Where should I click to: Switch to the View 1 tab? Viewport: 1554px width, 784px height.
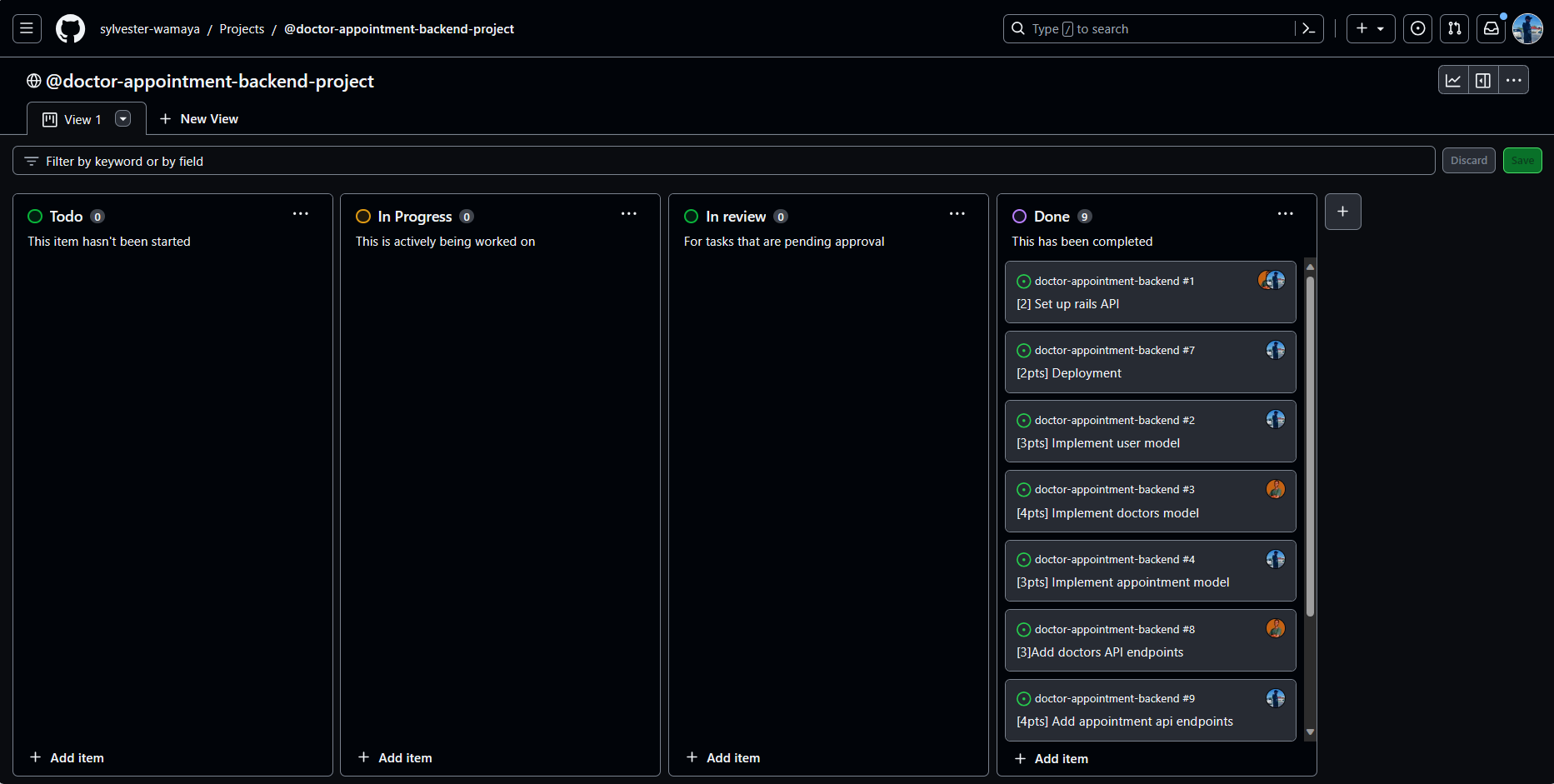coord(80,118)
